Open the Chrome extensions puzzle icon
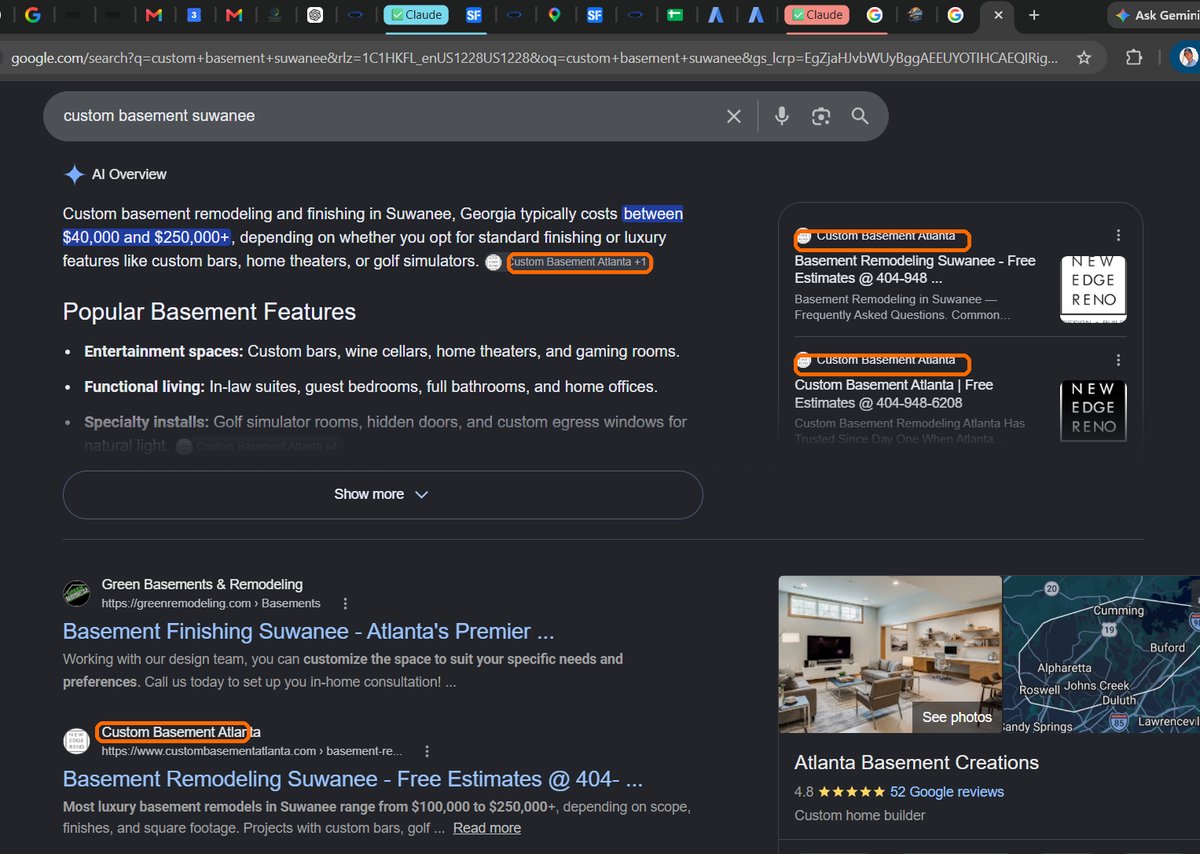 pos(1134,58)
